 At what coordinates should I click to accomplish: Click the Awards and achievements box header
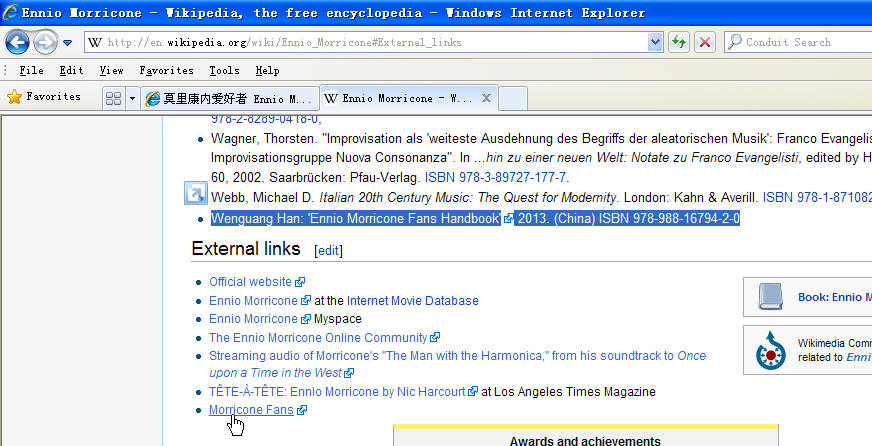[585, 441]
